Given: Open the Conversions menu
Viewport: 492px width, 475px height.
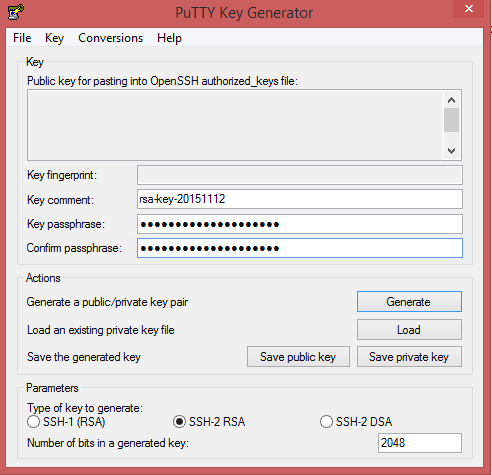Looking at the screenshot, I should point(110,38).
